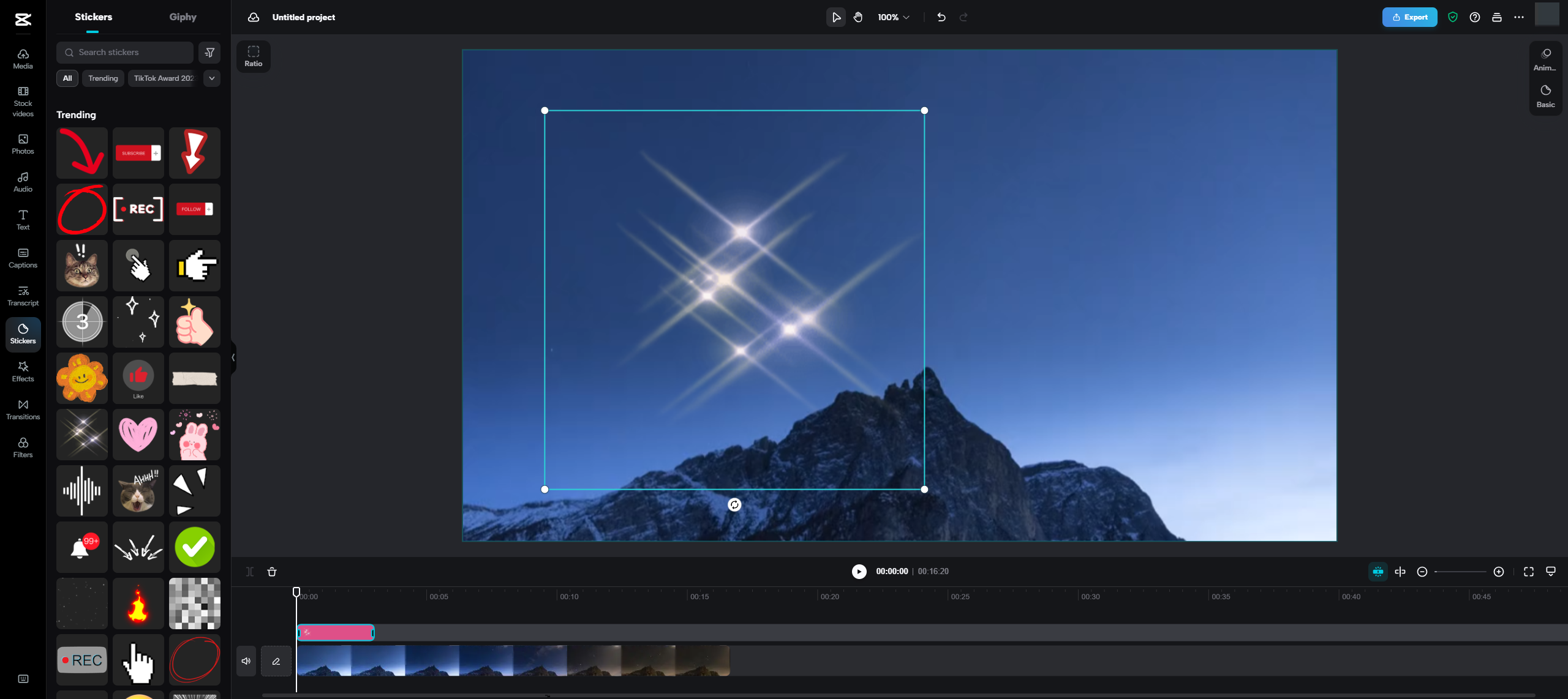Open the Effects panel in sidebar
Viewport: 1568px width, 699px height.
23,371
